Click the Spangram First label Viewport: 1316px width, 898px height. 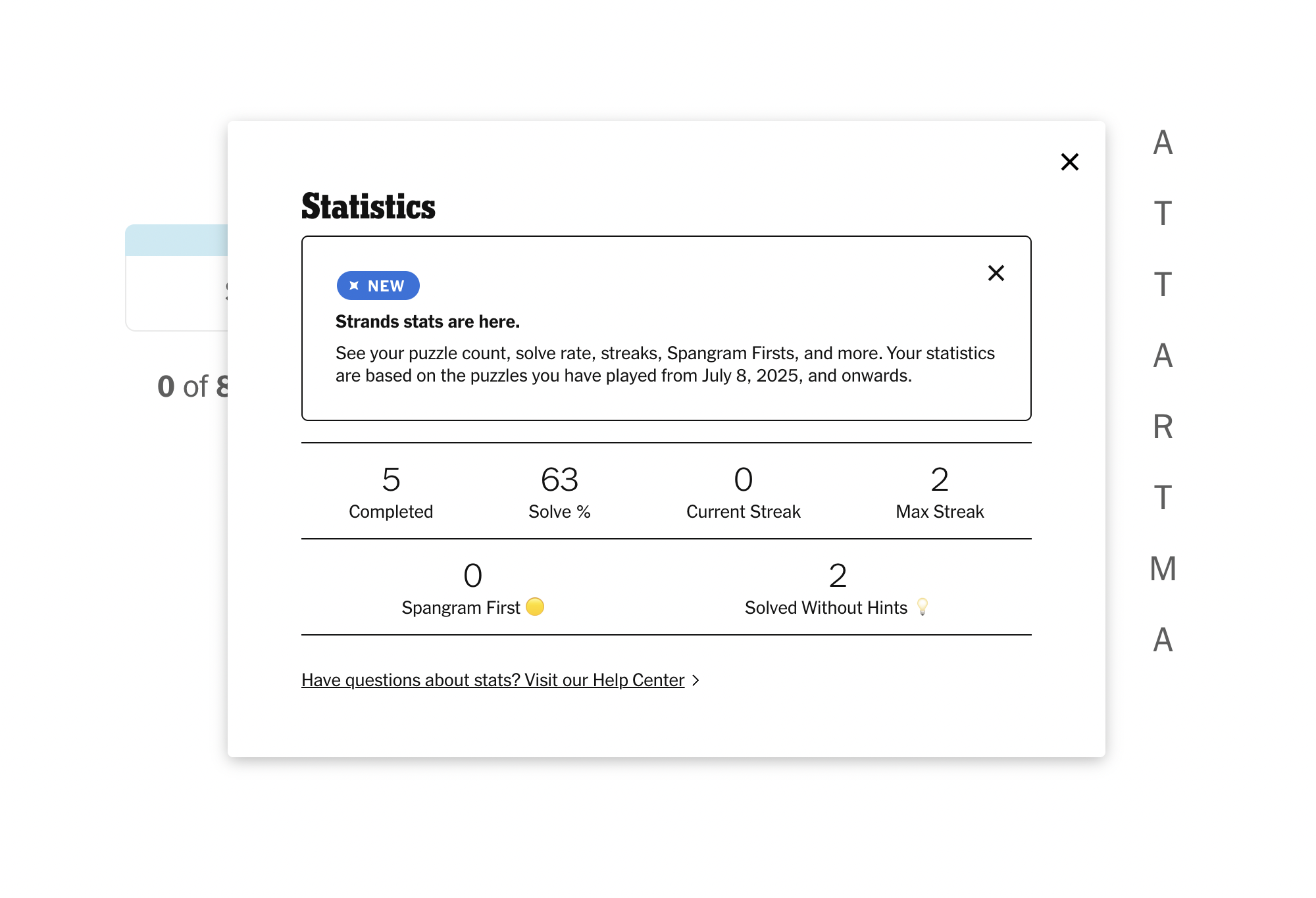pyautogui.click(x=461, y=608)
